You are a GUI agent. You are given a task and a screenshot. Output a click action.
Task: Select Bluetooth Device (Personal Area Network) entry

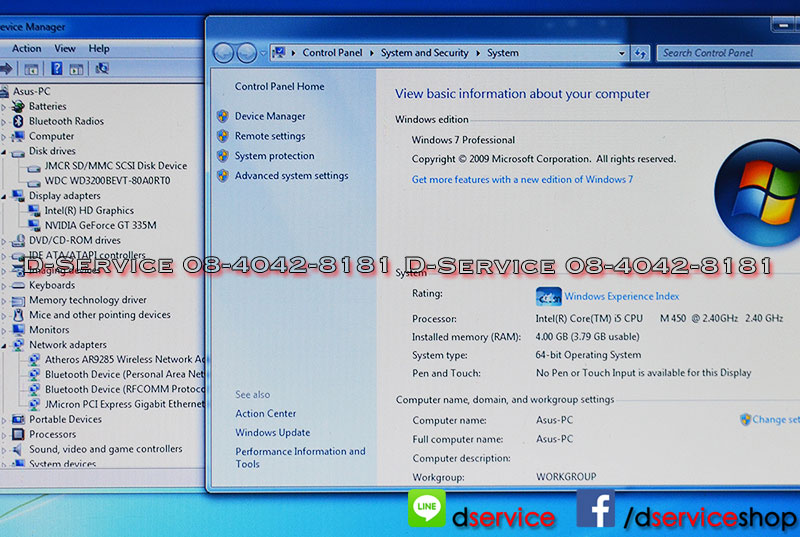[124, 374]
